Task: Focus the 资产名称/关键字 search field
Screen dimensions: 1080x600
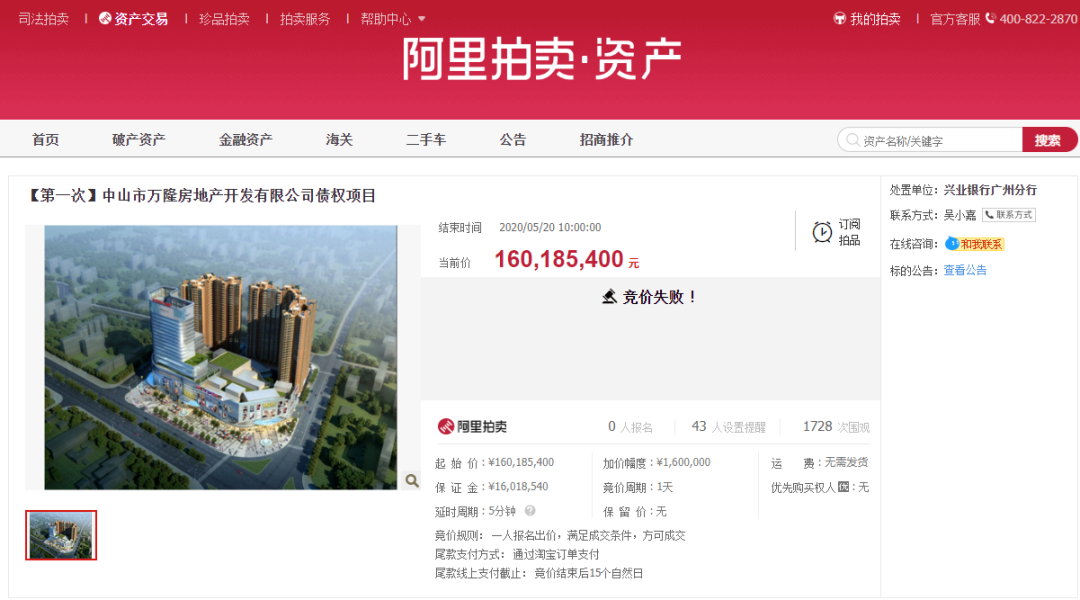Action: (930, 140)
